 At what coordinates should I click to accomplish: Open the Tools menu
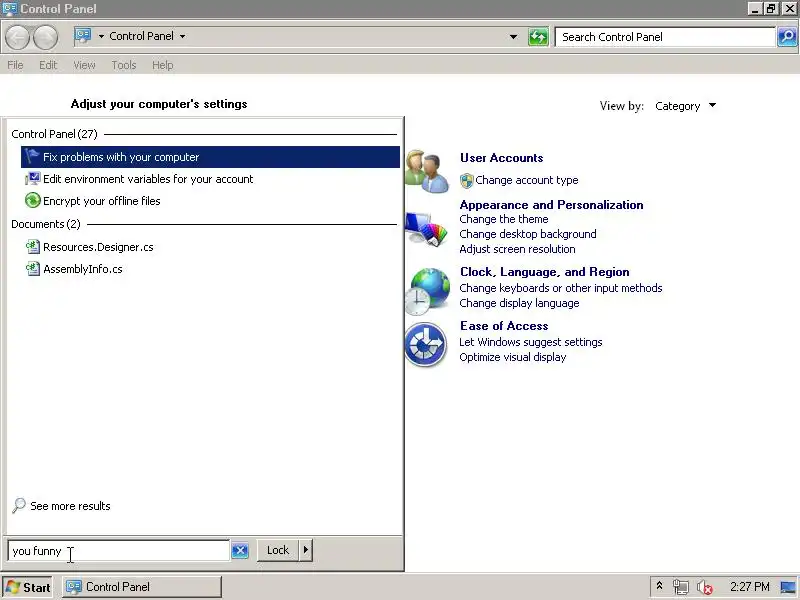(124, 65)
